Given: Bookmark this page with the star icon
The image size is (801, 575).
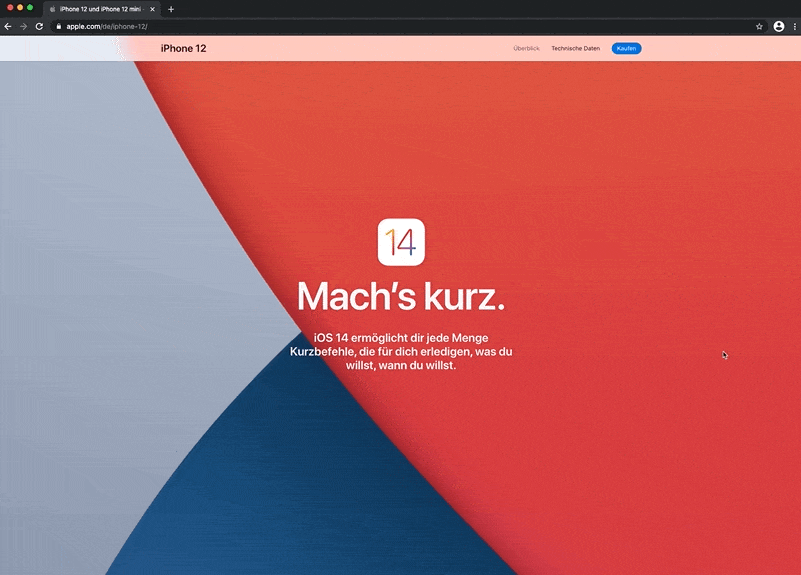Looking at the screenshot, I should point(759,27).
